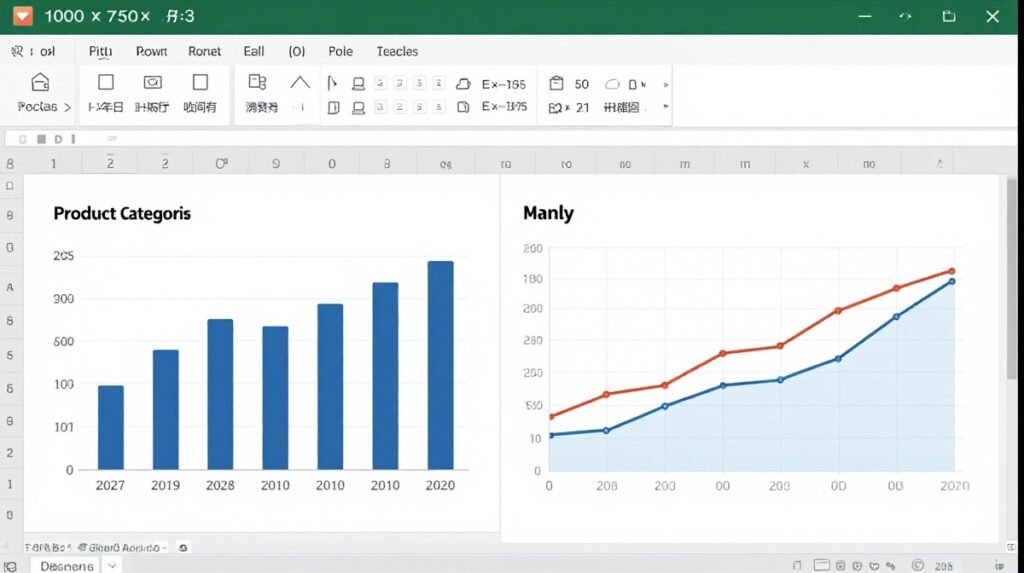Open the Pole menu

340,52
